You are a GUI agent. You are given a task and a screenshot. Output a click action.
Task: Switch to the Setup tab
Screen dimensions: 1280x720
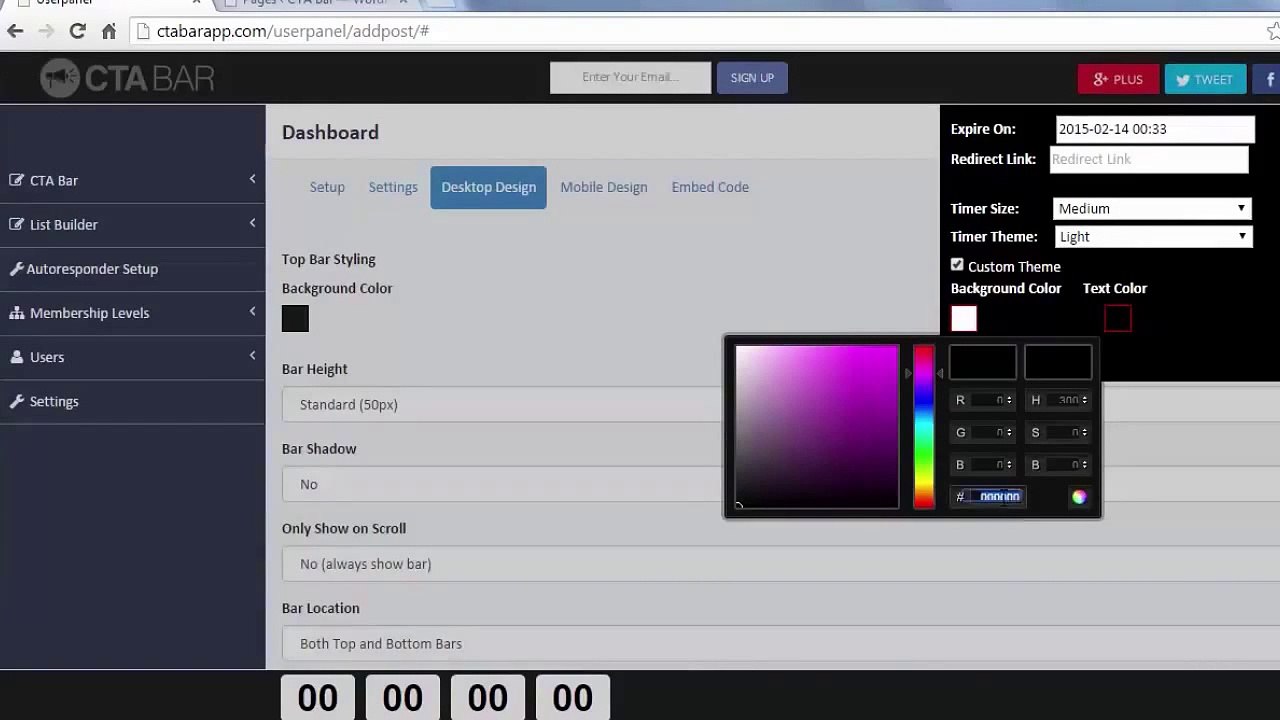click(327, 187)
